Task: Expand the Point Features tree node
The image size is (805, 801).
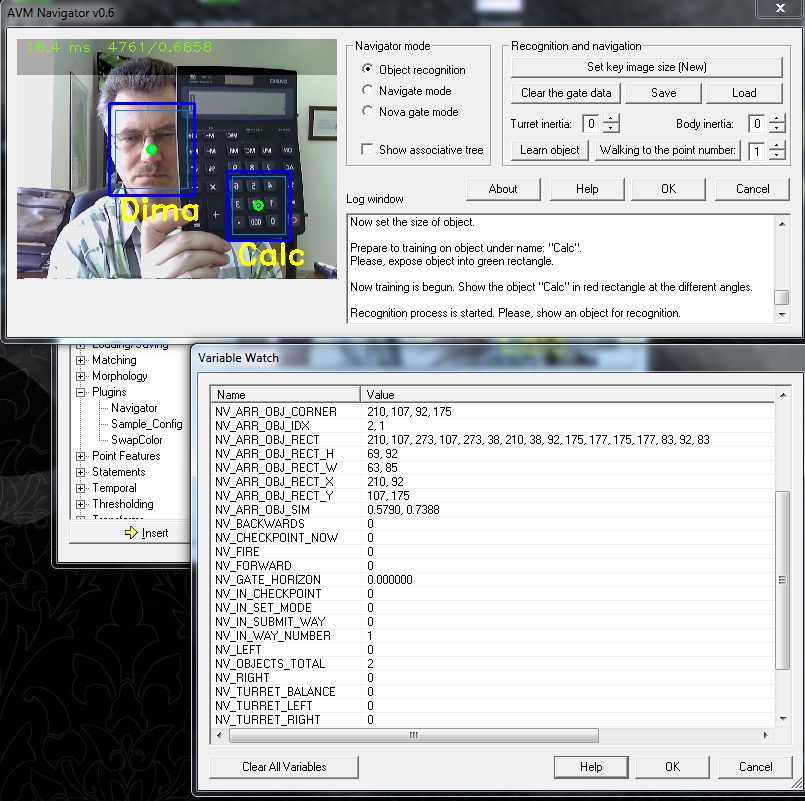Action: pos(81,456)
